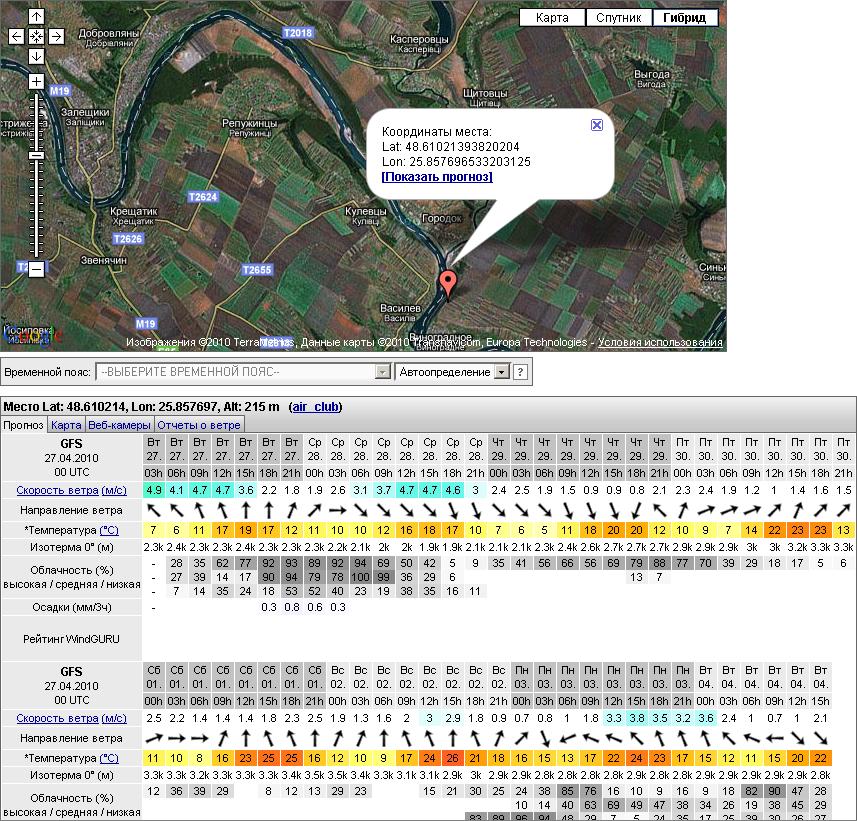This screenshot has width=857, height=821.
Task: Switch map view to Карта
Action: pos(552,18)
